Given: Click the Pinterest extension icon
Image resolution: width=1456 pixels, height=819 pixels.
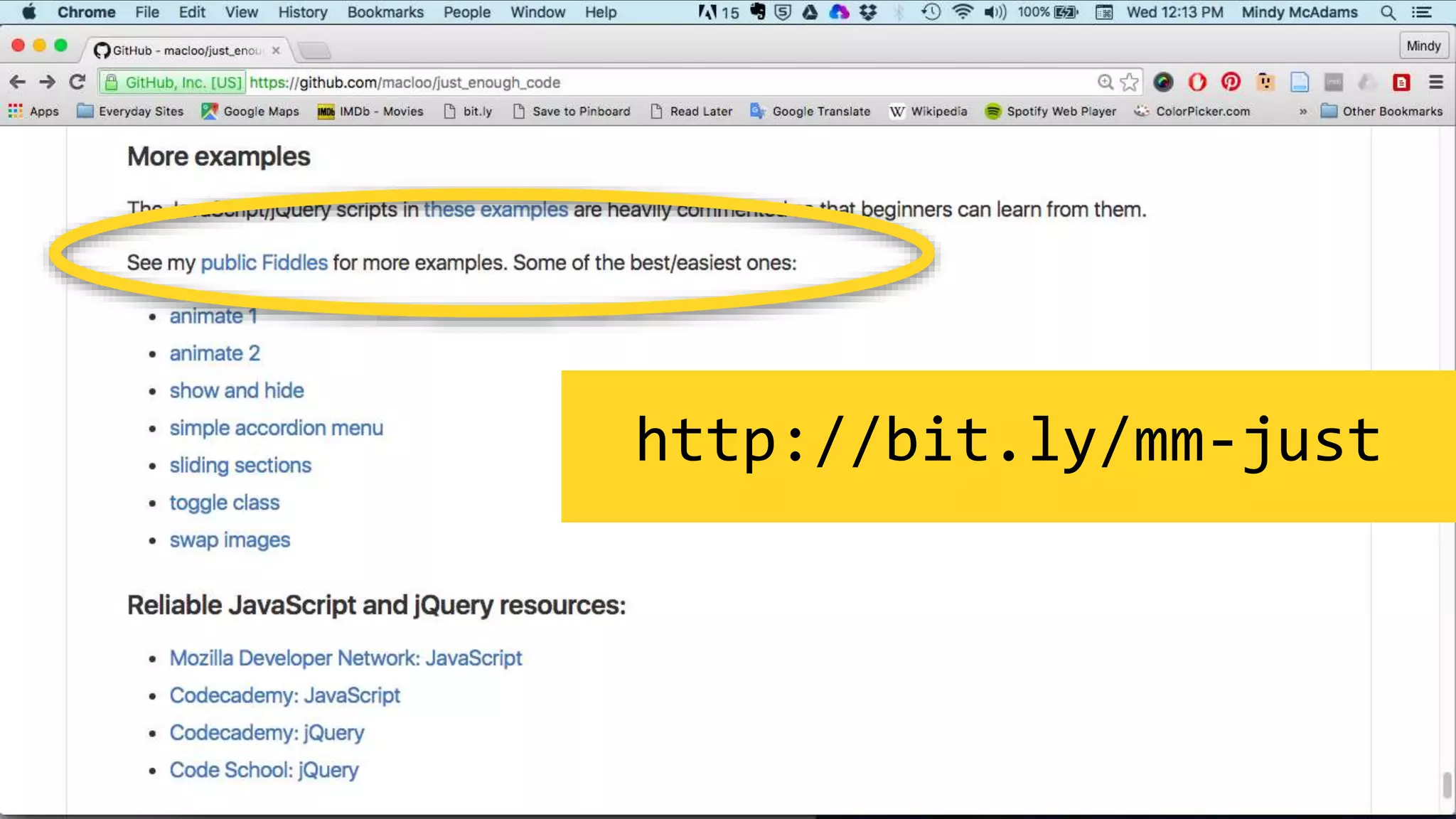Looking at the screenshot, I should click(x=1231, y=82).
